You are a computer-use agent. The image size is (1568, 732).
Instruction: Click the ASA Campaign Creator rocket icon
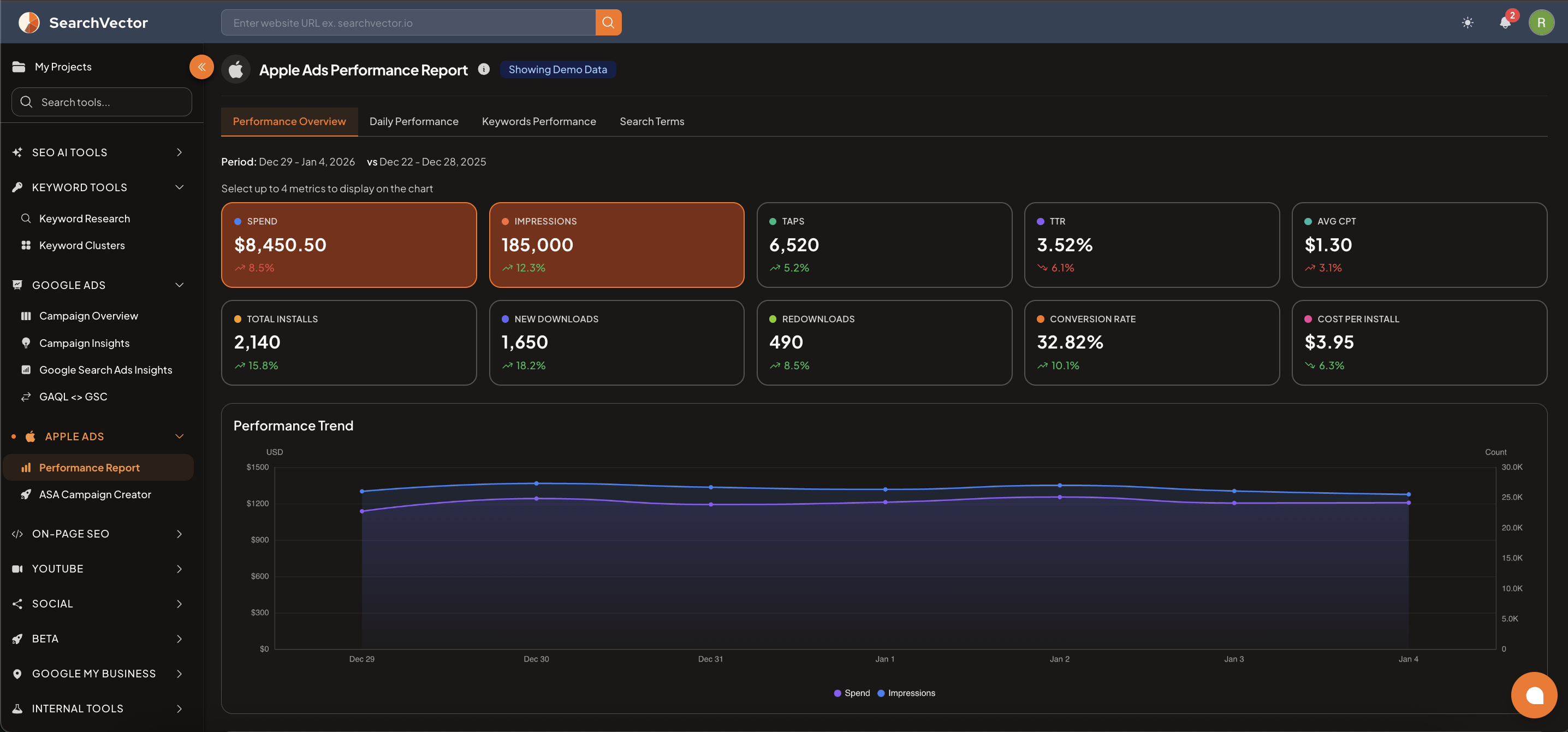click(x=26, y=494)
